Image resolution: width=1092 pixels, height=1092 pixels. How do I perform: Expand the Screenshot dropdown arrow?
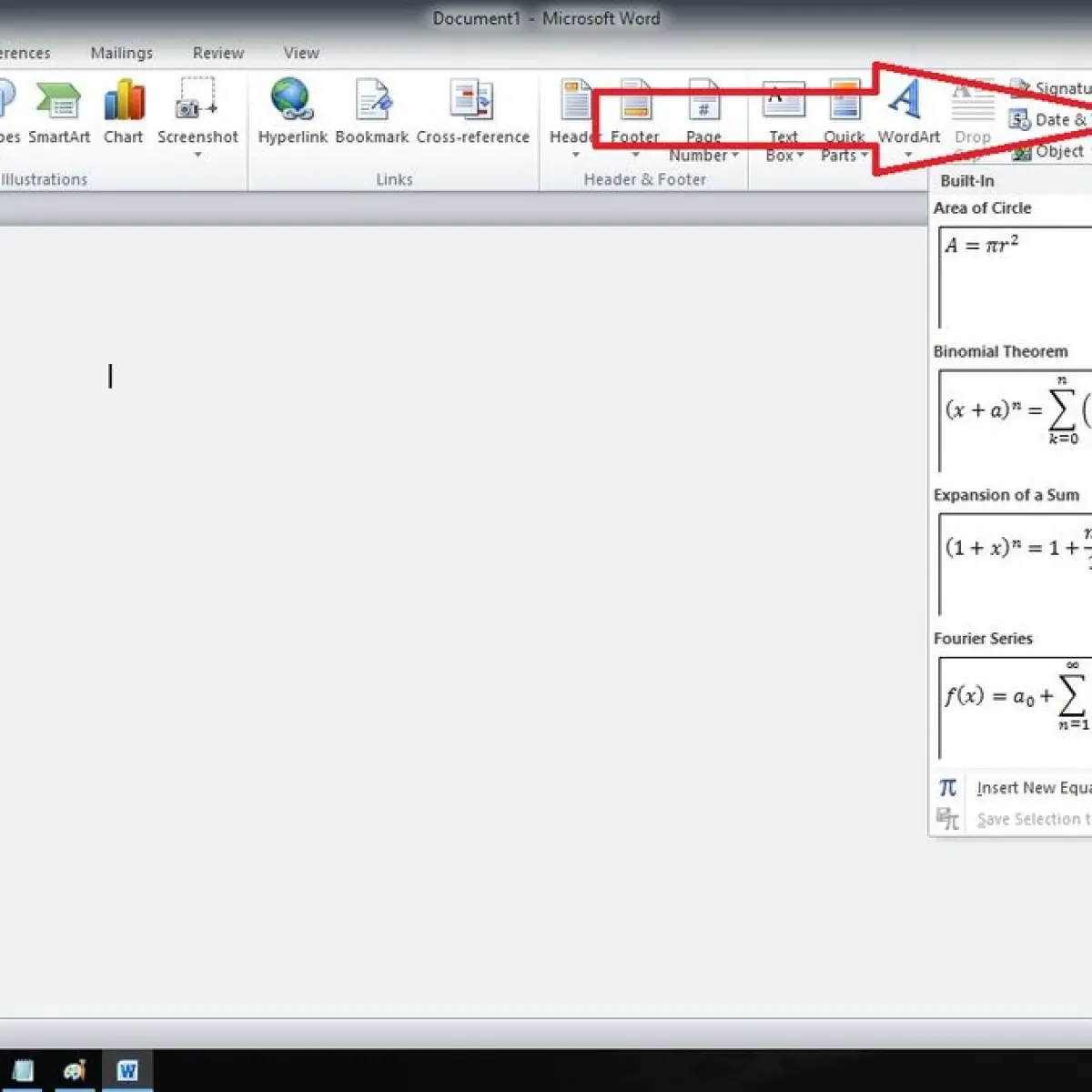point(197,156)
